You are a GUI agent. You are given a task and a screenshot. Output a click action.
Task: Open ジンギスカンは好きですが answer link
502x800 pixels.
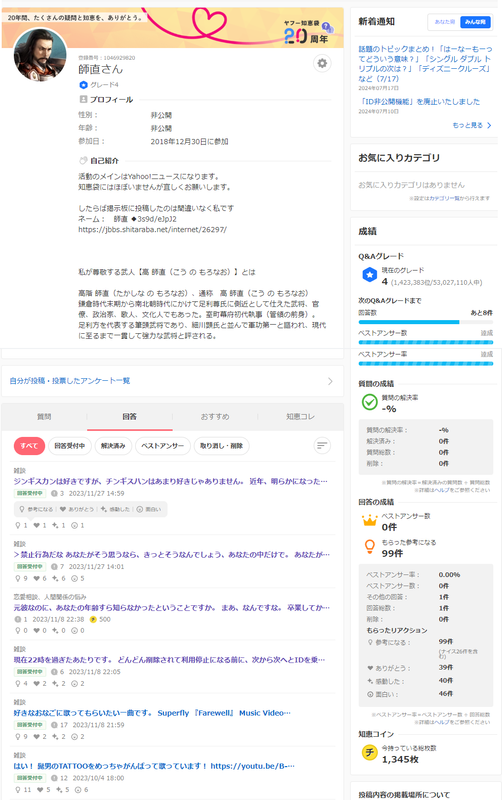pyautogui.click(x=170, y=481)
